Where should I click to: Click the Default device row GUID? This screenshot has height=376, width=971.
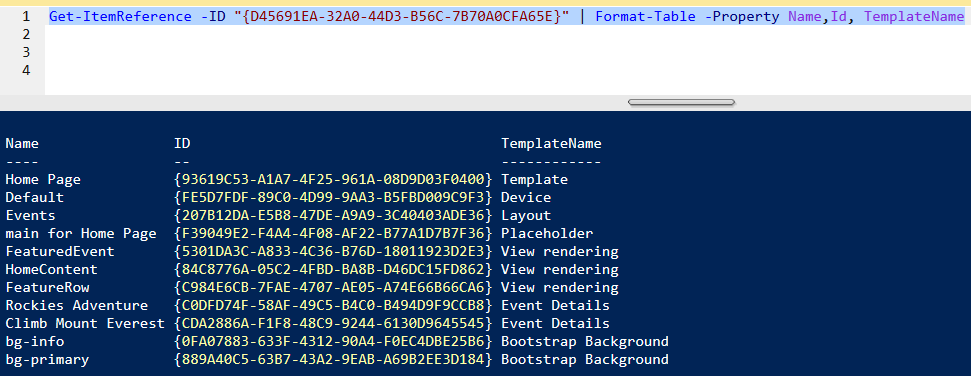[x=333, y=198]
